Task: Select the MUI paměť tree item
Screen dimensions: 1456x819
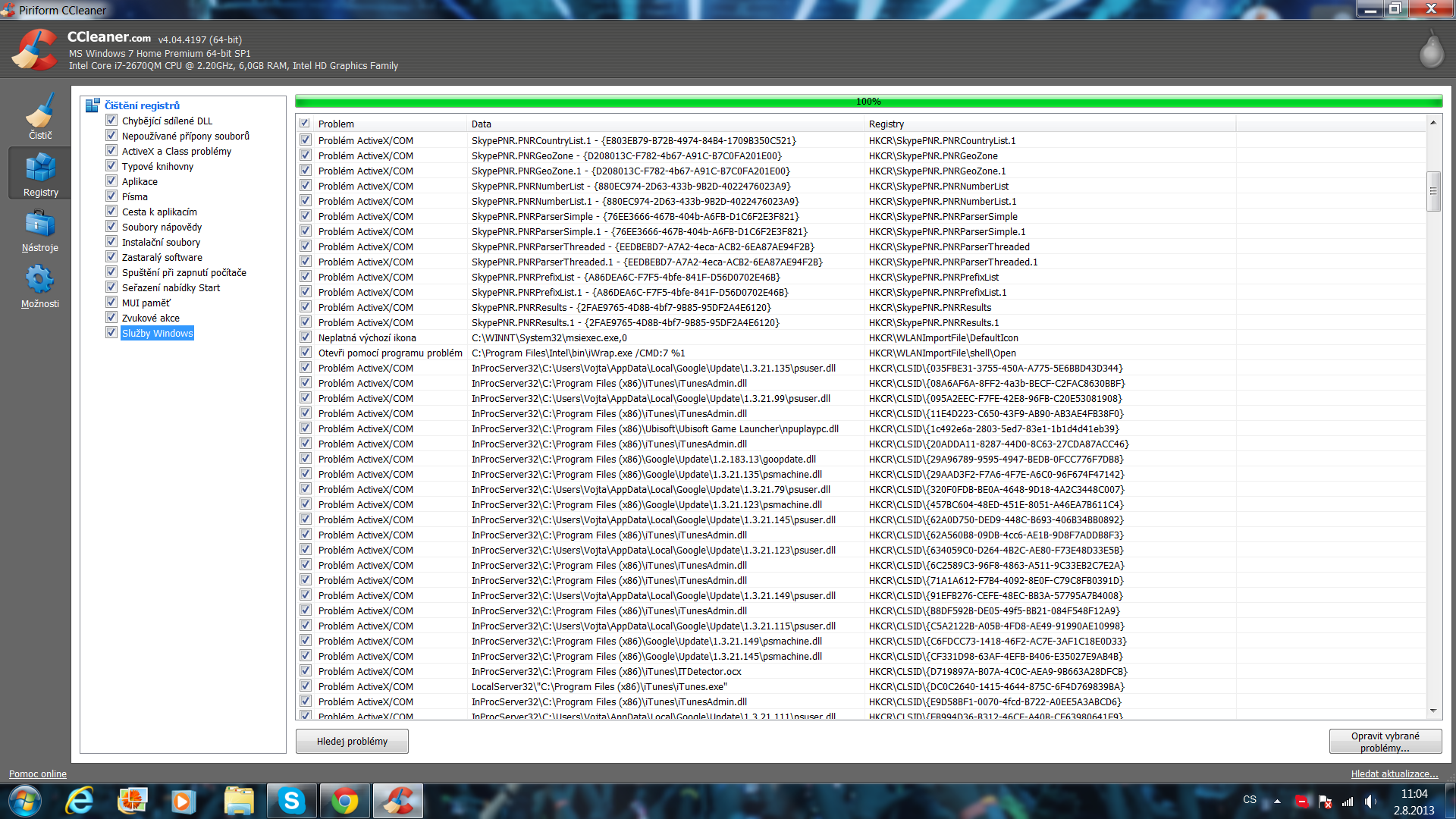Action: pos(146,303)
